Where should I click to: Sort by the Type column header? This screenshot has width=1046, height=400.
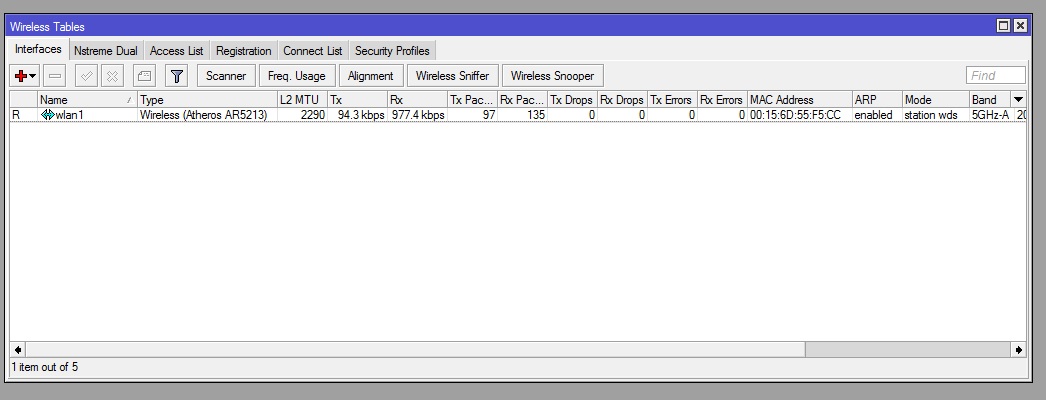pyautogui.click(x=207, y=99)
